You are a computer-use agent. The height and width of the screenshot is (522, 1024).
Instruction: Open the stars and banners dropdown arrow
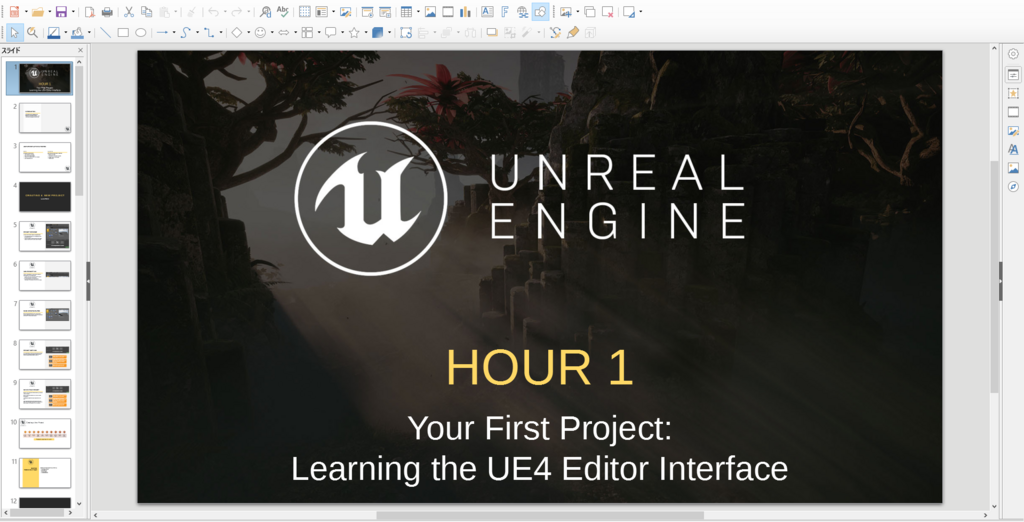coord(366,33)
